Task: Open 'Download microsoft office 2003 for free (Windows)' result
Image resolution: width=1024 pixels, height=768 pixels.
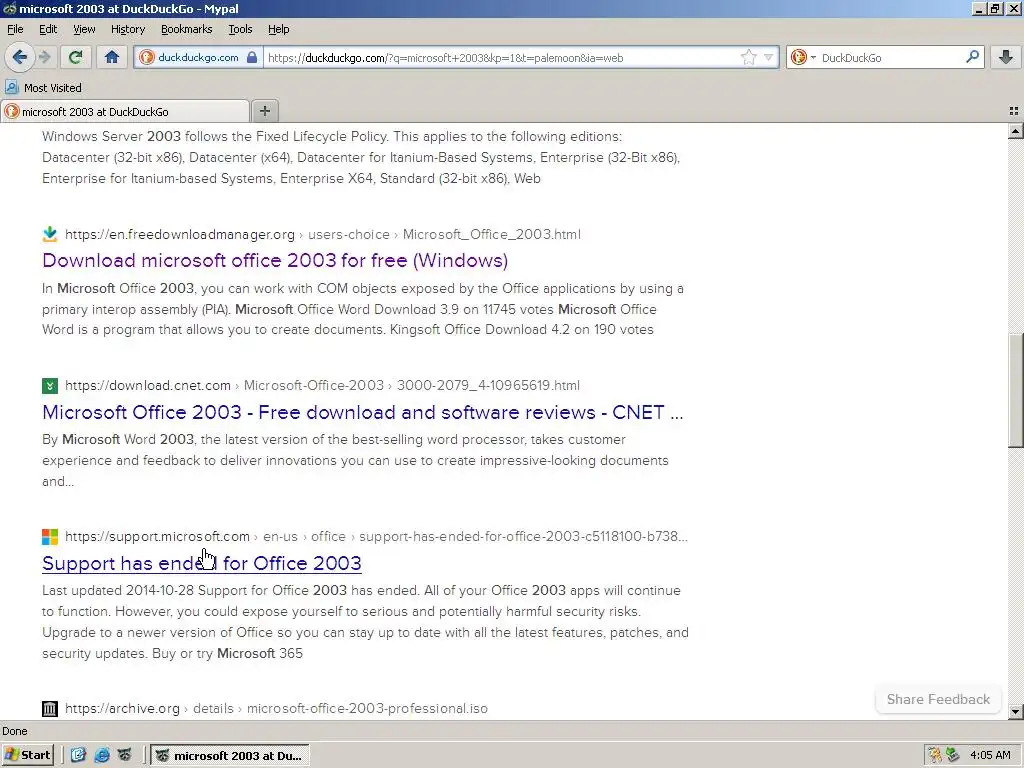Action: (275, 261)
